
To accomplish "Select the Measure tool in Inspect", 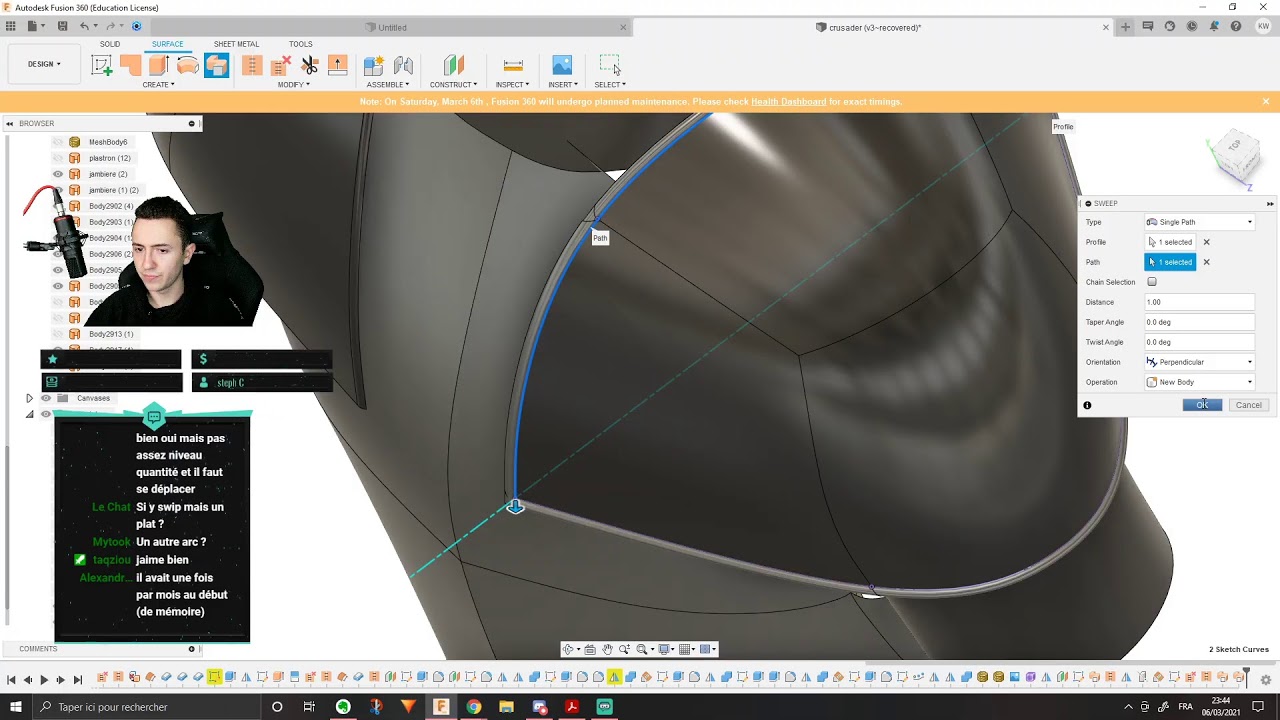I will point(513,65).
